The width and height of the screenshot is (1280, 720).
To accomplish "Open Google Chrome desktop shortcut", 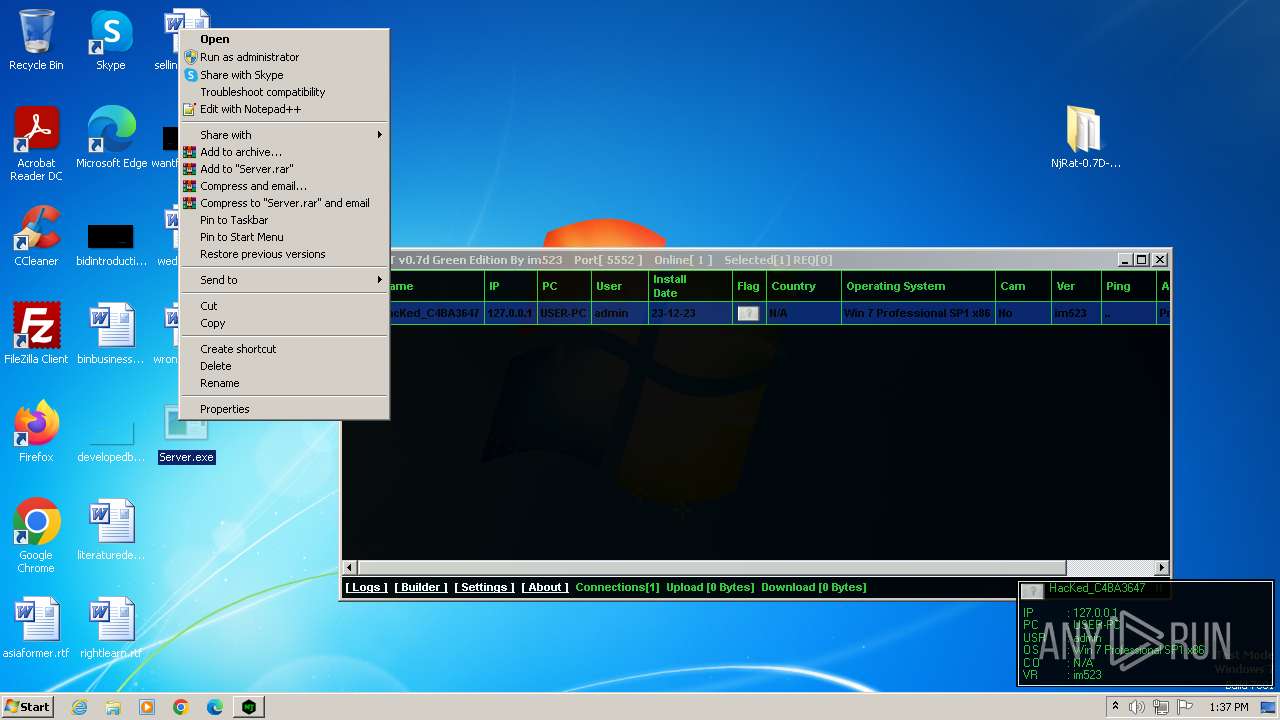I will click(36, 535).
